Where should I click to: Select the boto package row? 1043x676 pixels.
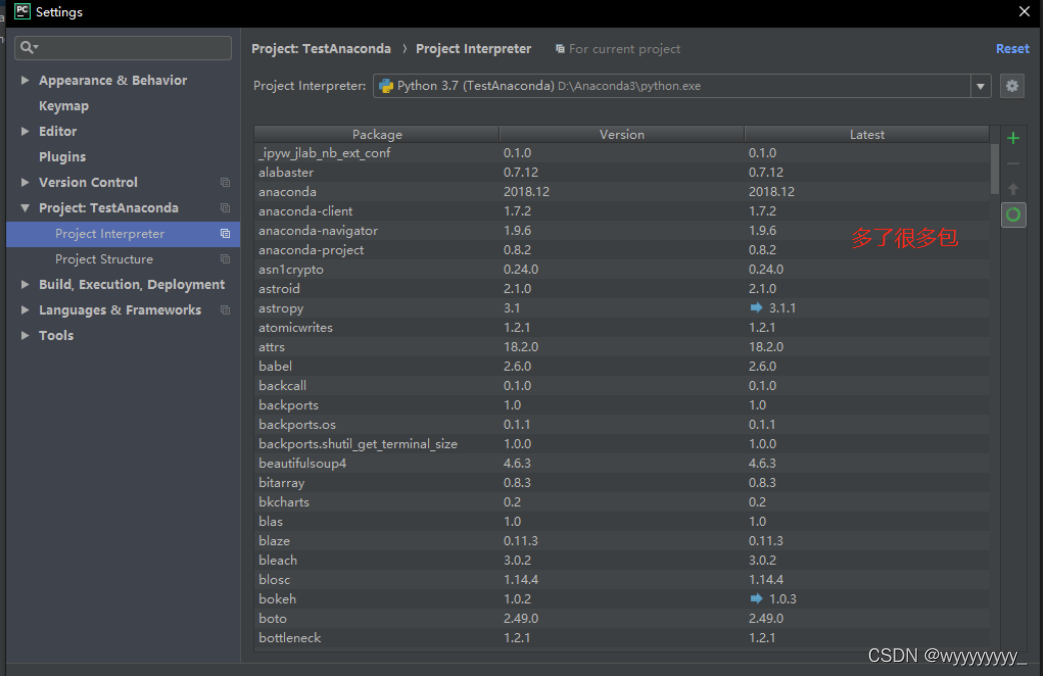(x=622, y=618)
